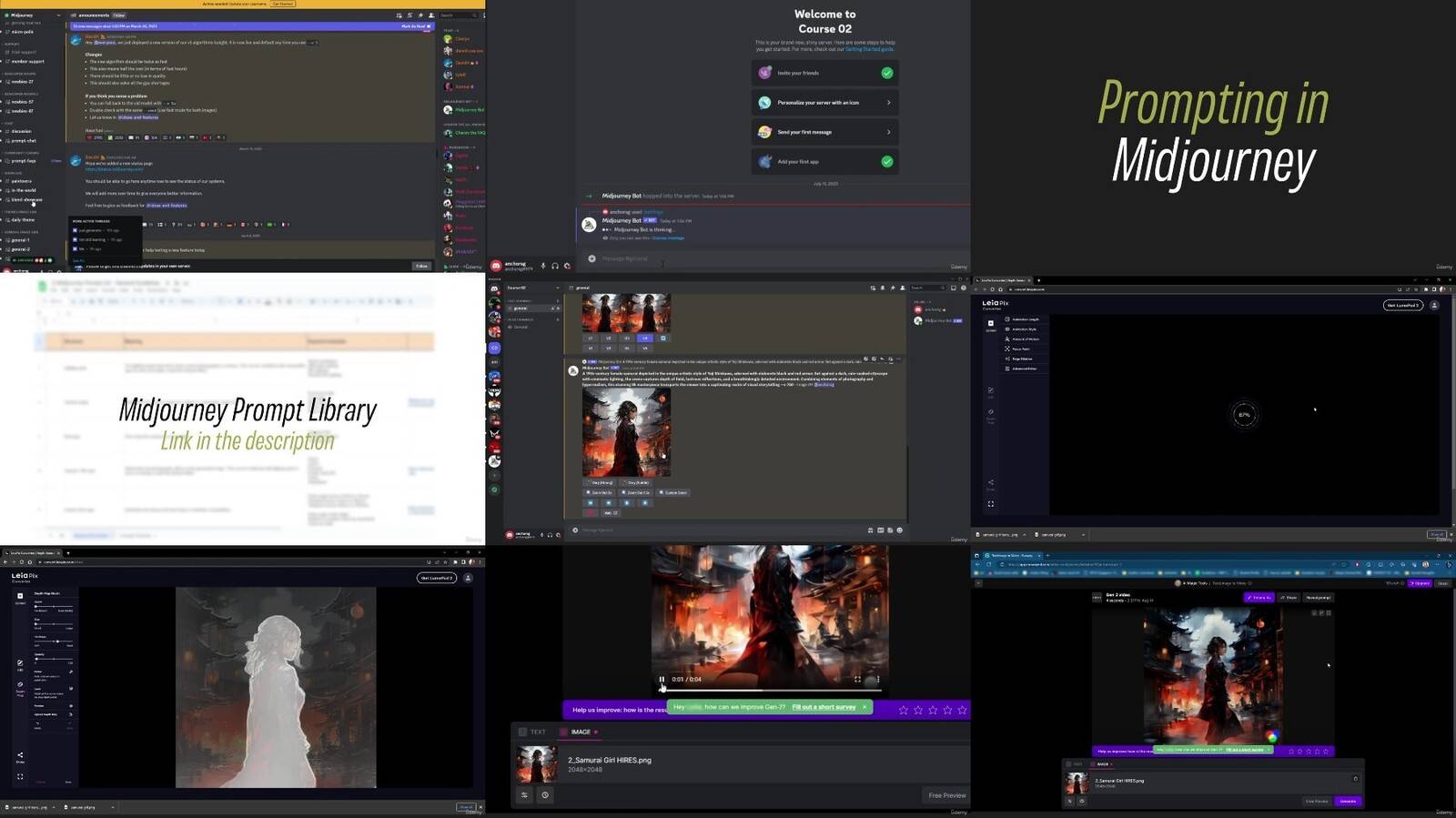
Task: Open the emoji picker in the samurai Discord chat
Action: pos(900,530)
